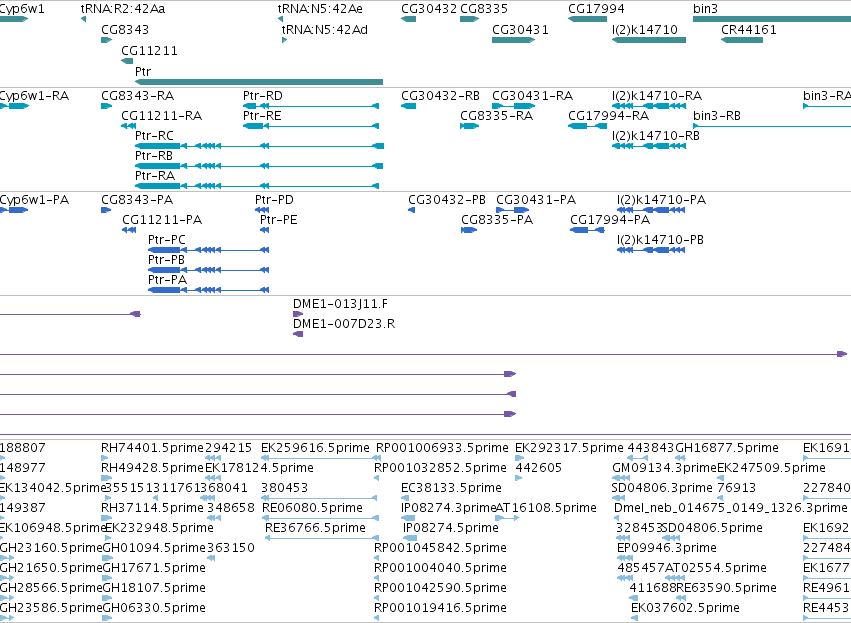851x623 pixels.
Task: Select the CG17994-PA protein label
Action: tap(610, 220)
